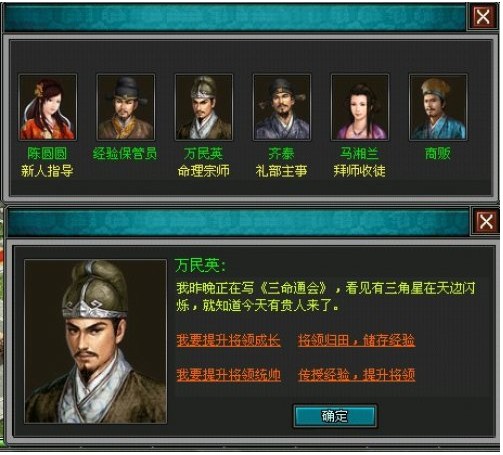The height and width of the screenshot is (455, 503).
Task: Open the 将领归田，储存经验 link
Action: click(x=356, y=341)
